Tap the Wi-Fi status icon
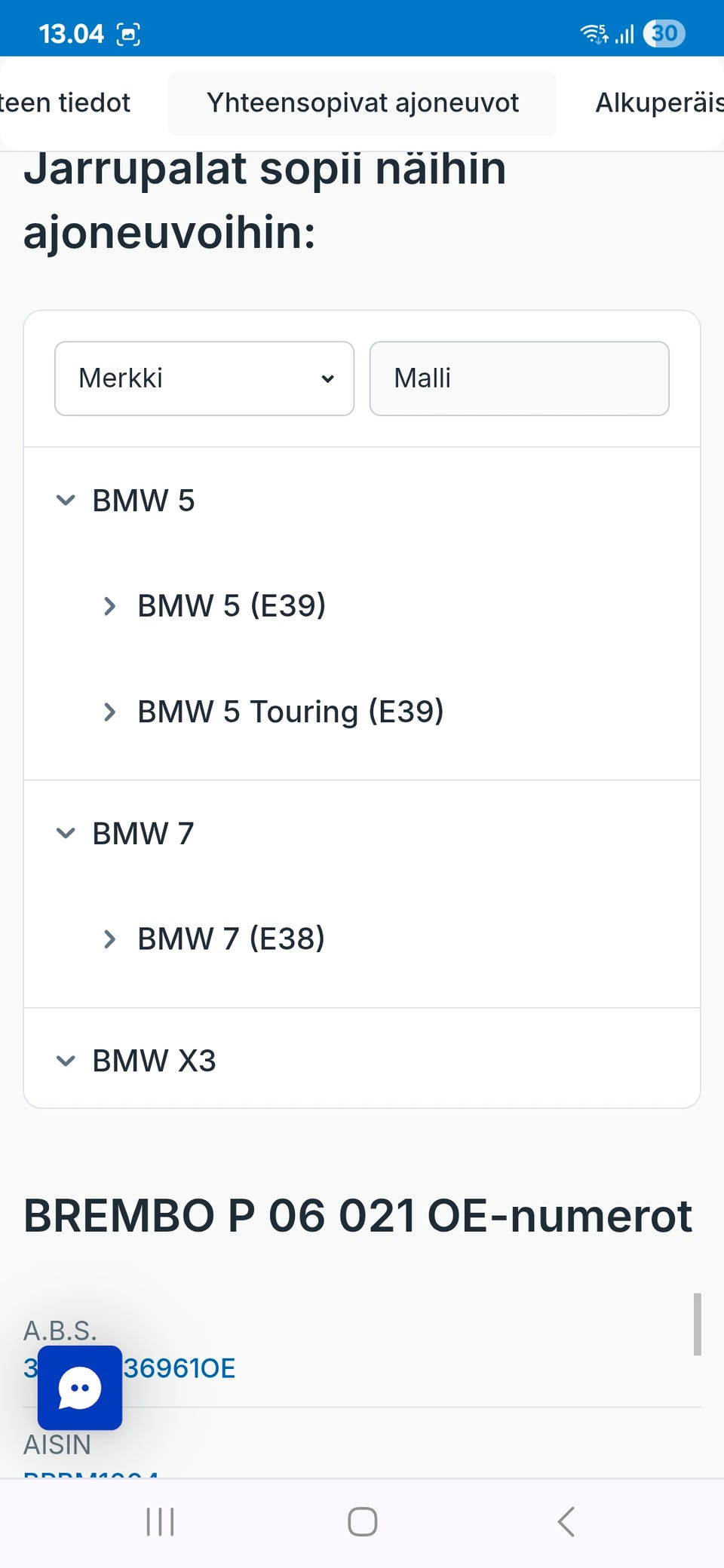 pyautogui.click(x=594, y=34)
